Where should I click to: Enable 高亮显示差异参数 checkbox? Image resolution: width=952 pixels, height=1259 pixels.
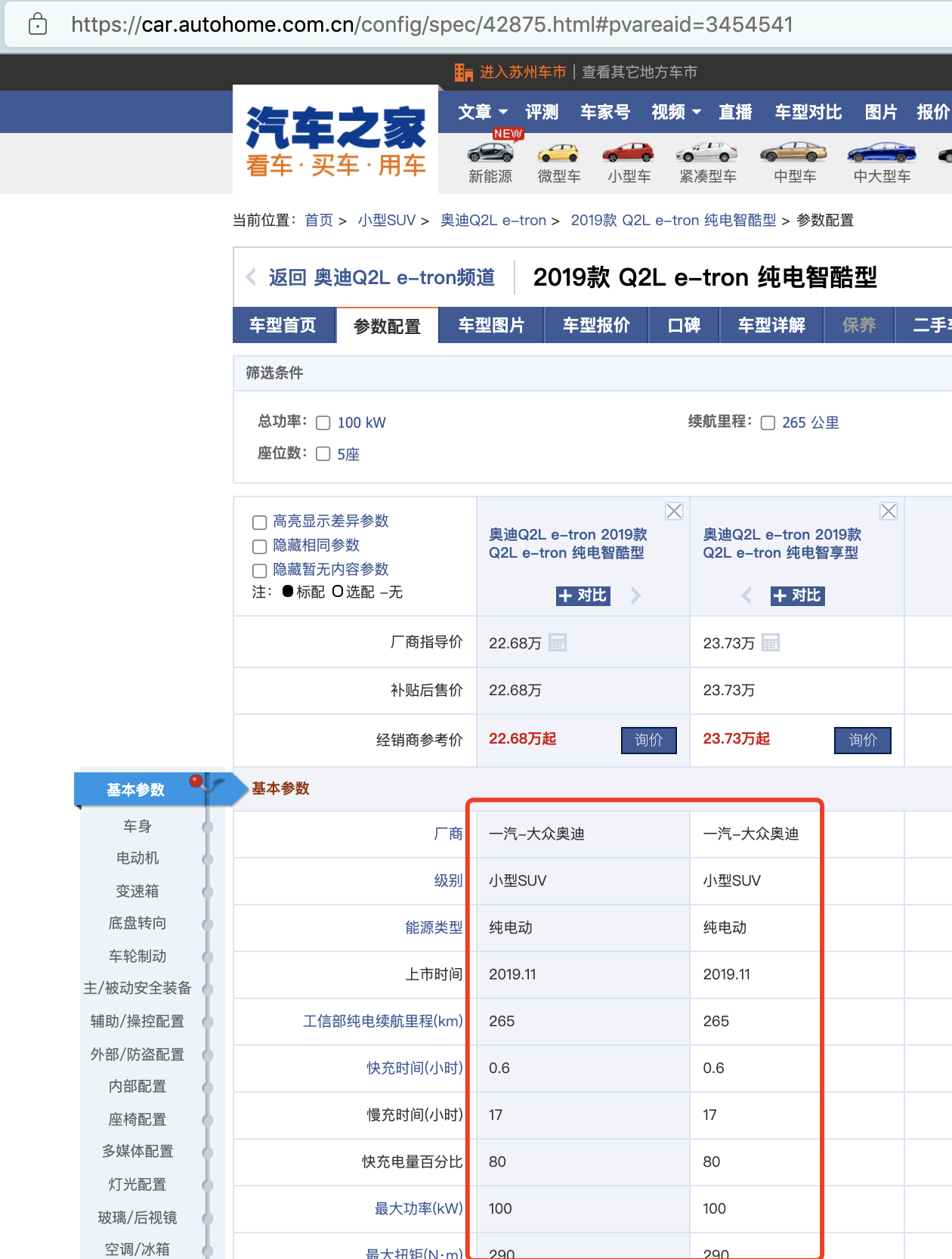259,521
